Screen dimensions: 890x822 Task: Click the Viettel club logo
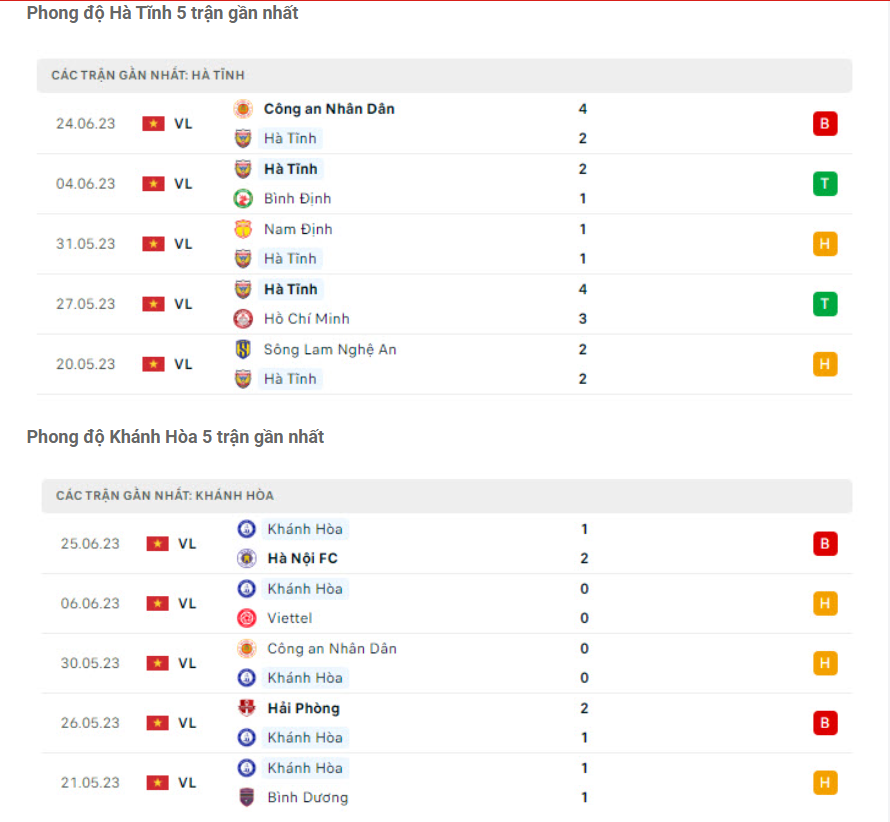(246, 618)
